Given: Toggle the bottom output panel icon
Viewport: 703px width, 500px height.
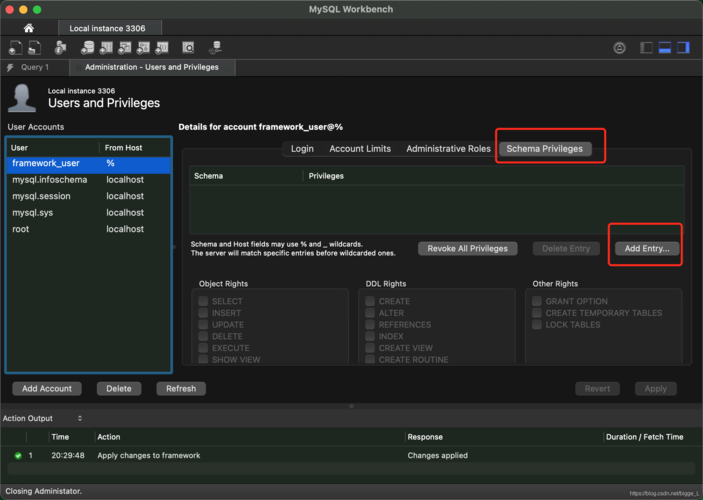Looking at the screenshot, I should pos(665,48).
